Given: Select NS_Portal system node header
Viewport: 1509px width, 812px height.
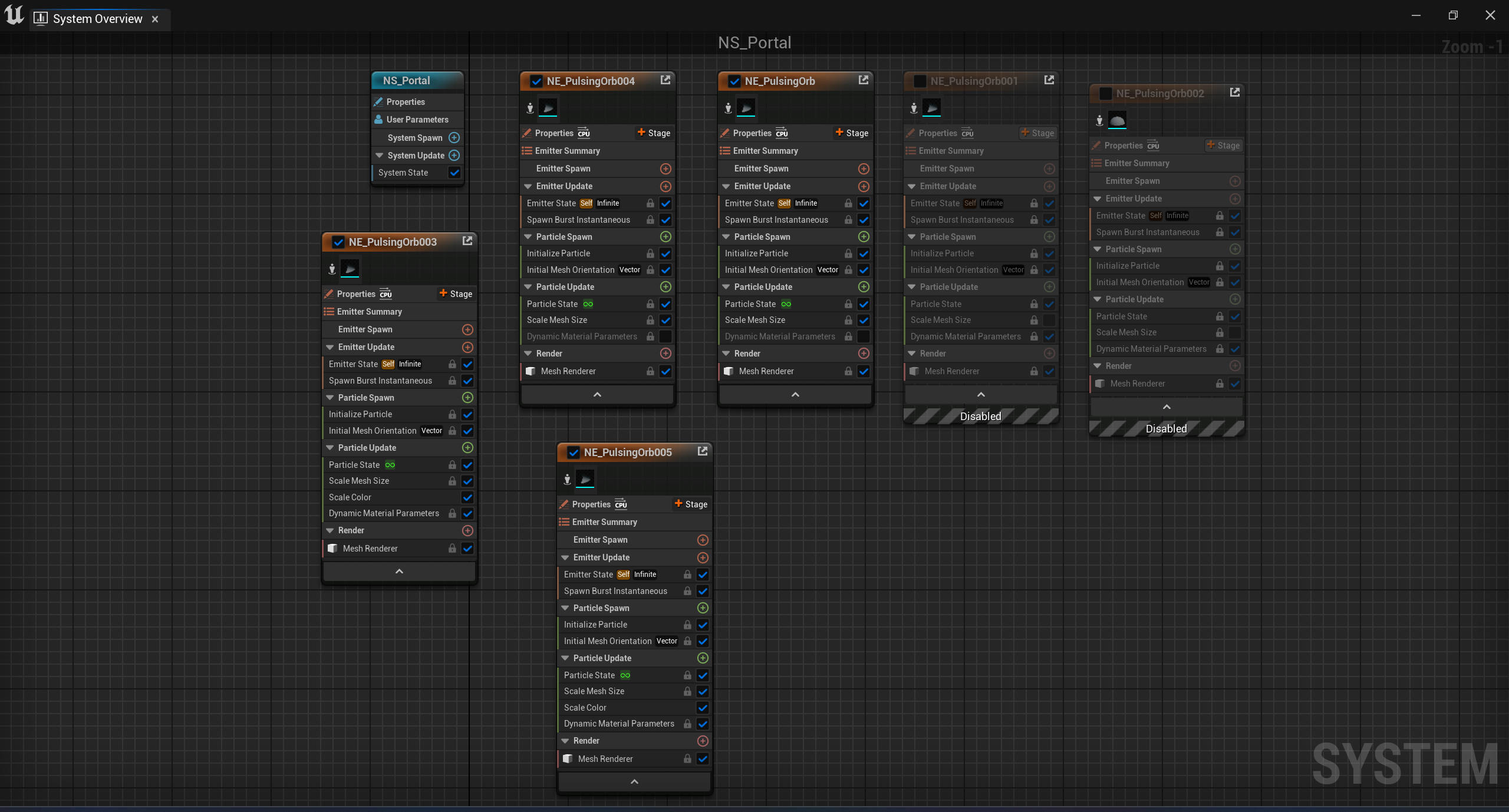Looking at the screenshot, I should point(417,81).
